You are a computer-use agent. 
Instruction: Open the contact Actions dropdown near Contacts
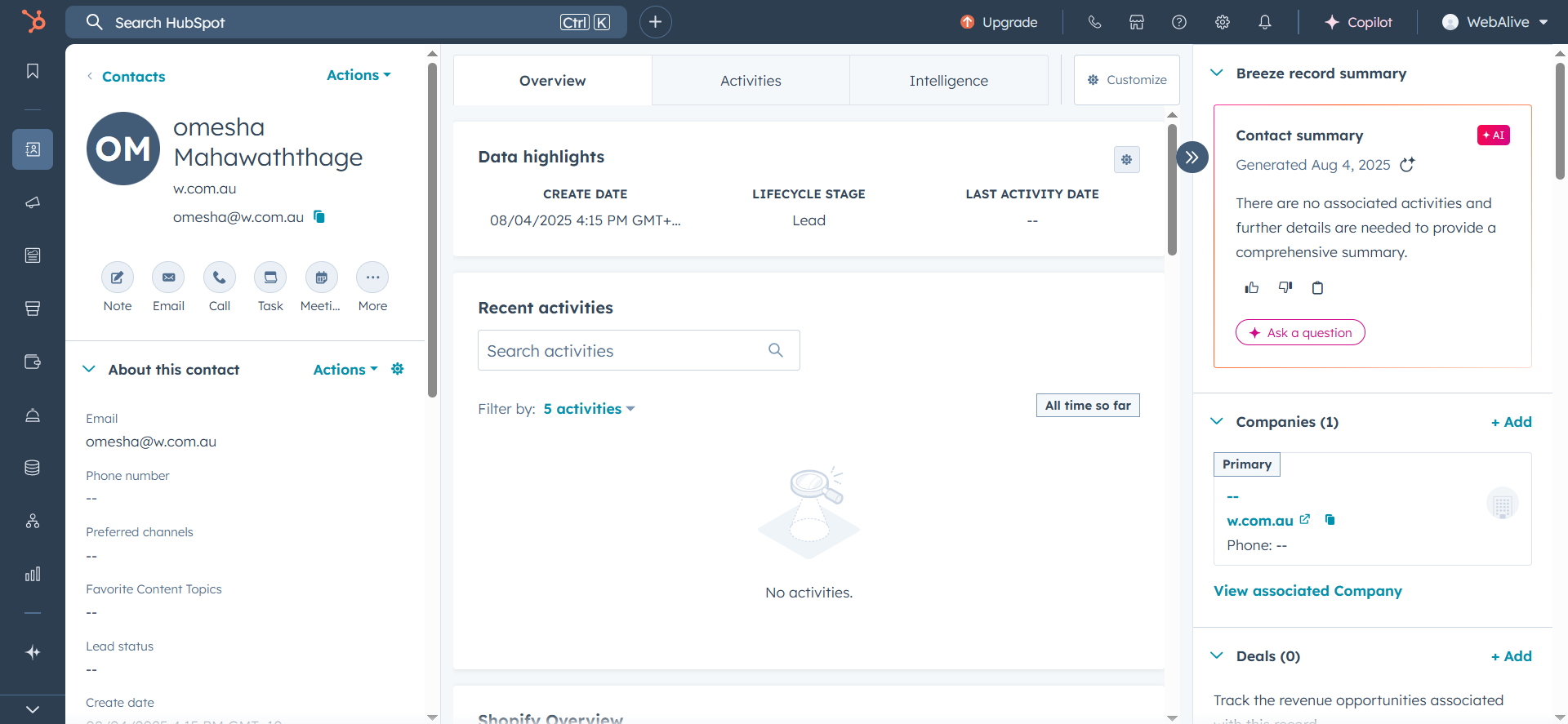[359, 75]
